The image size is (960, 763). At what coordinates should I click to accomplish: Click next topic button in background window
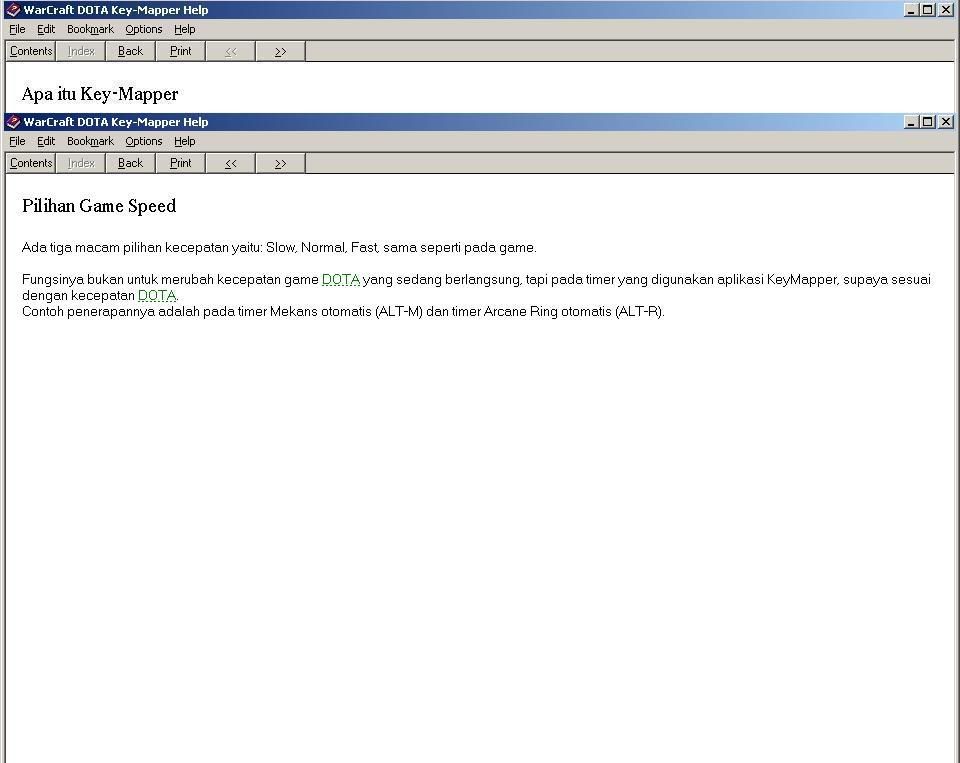[x=280, y=51]
